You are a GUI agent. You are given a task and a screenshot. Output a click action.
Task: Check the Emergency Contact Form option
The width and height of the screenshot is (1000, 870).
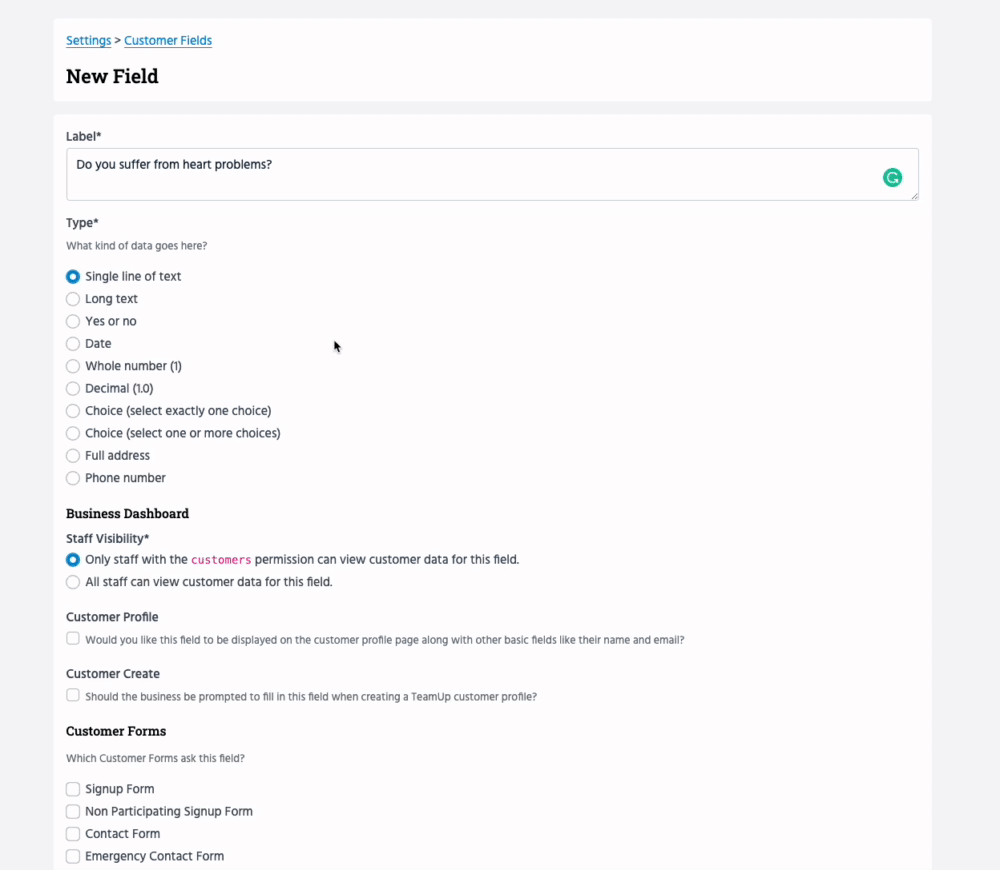coord(73,857)
